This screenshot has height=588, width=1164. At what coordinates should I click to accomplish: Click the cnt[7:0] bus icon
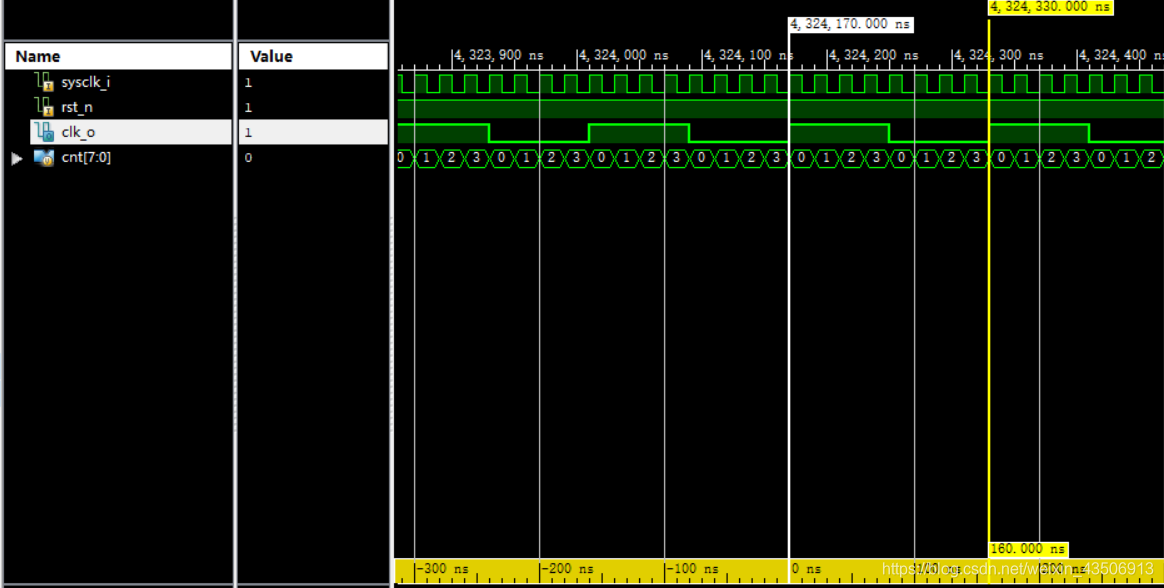pos(43,157)
